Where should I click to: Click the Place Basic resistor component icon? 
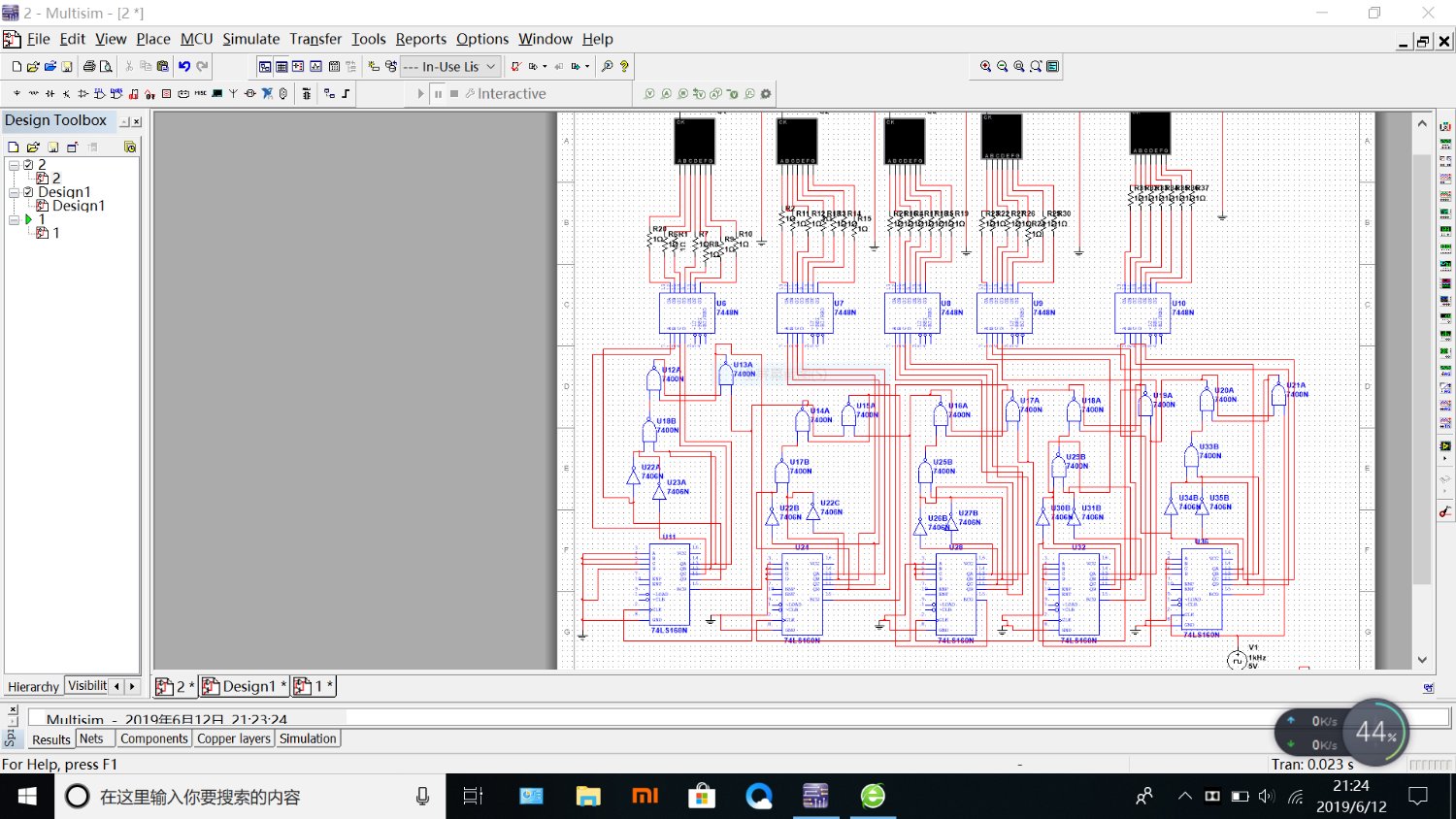33,94
